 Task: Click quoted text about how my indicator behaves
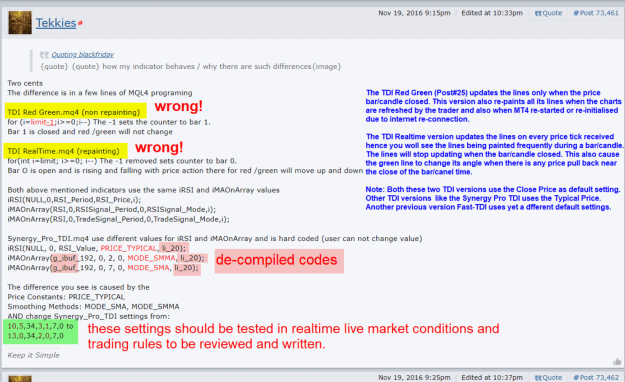tap(191, 67)
